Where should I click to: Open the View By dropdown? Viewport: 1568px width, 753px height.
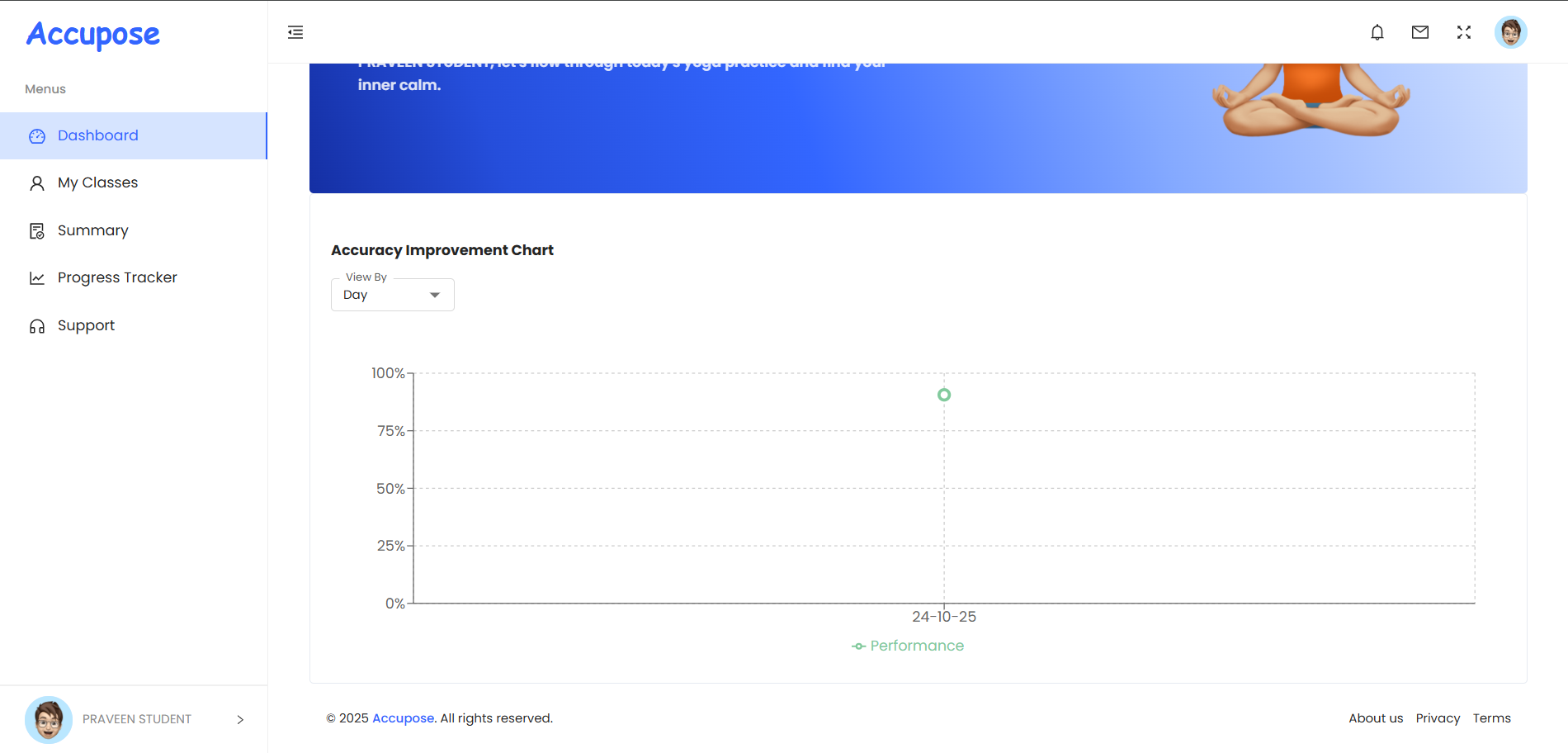pyautogui.click(x=392, y=295)
